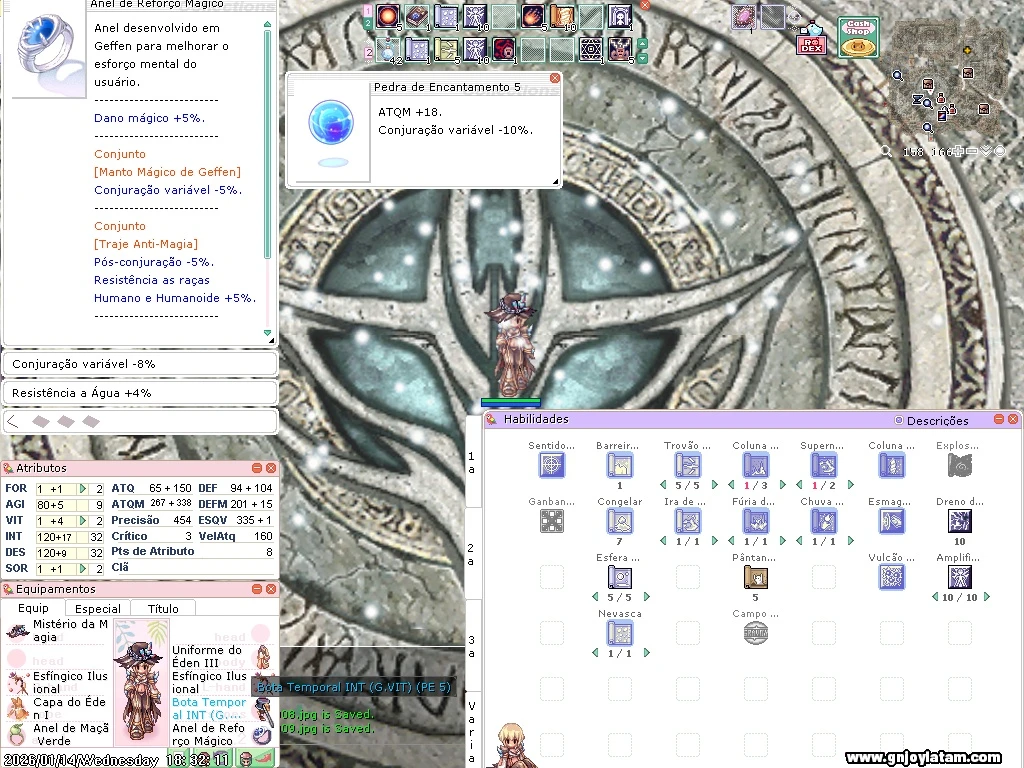
Task: Select the Nevasca skill icon
Action: 620,633
